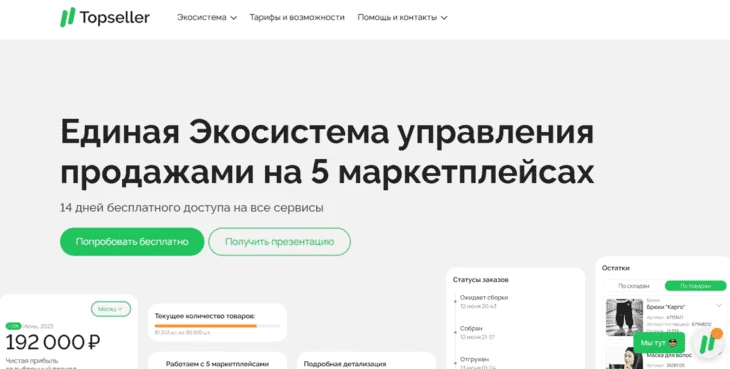
Task: Open «Тарифы и возможности» menu item
Action: coord(297,17)
